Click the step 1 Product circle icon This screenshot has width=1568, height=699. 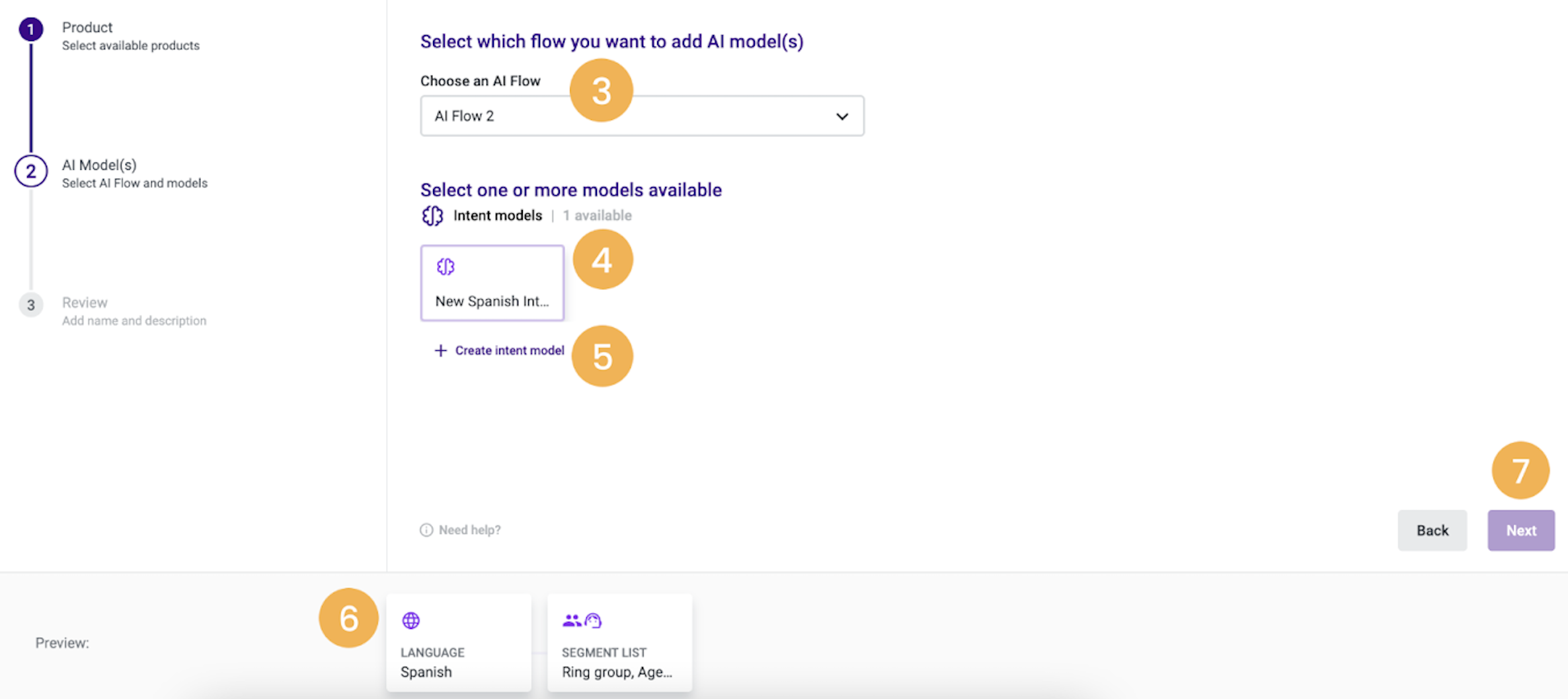pyautogui.click(x=30, y=29)
